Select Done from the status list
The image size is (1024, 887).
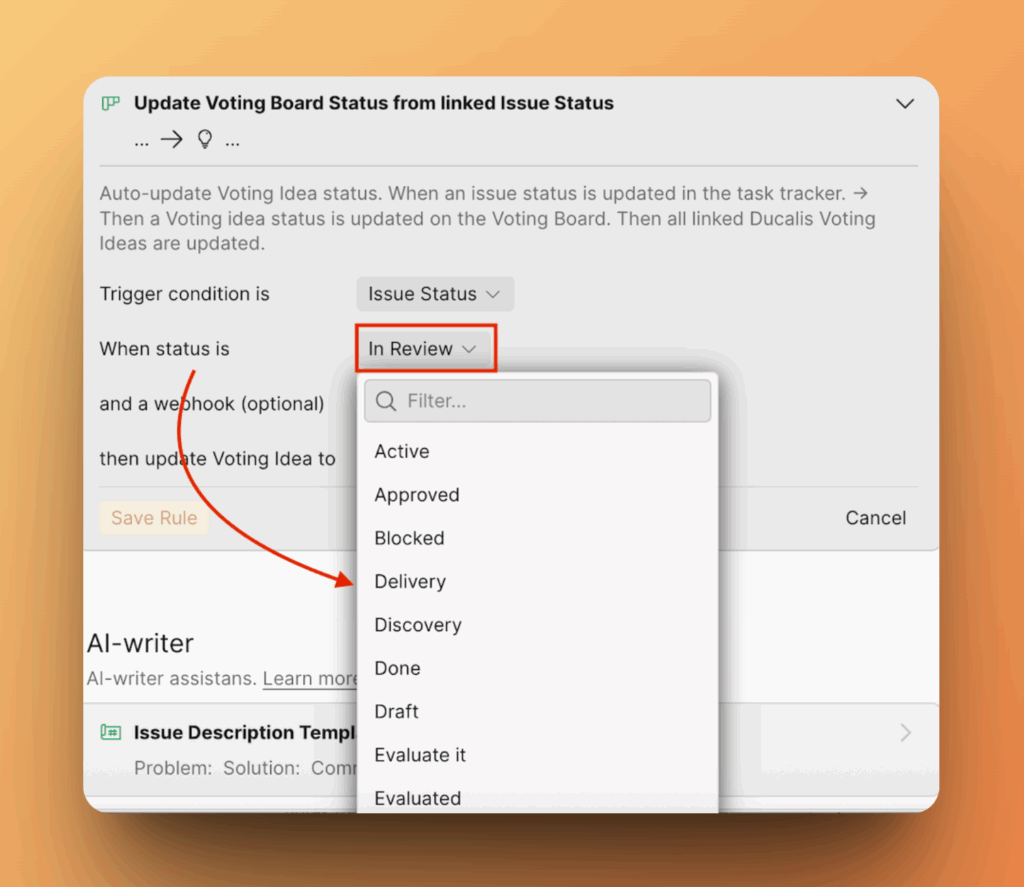click(398, 668)
